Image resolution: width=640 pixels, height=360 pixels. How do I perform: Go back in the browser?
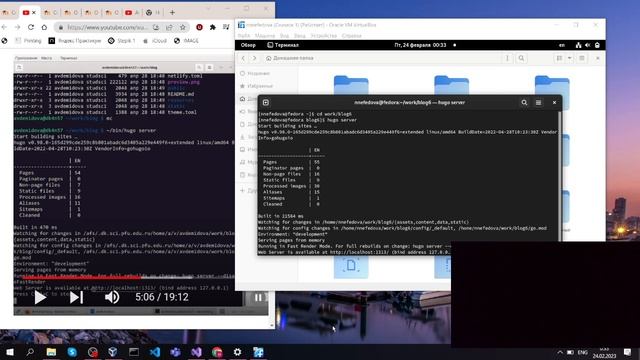pos(4,27)
